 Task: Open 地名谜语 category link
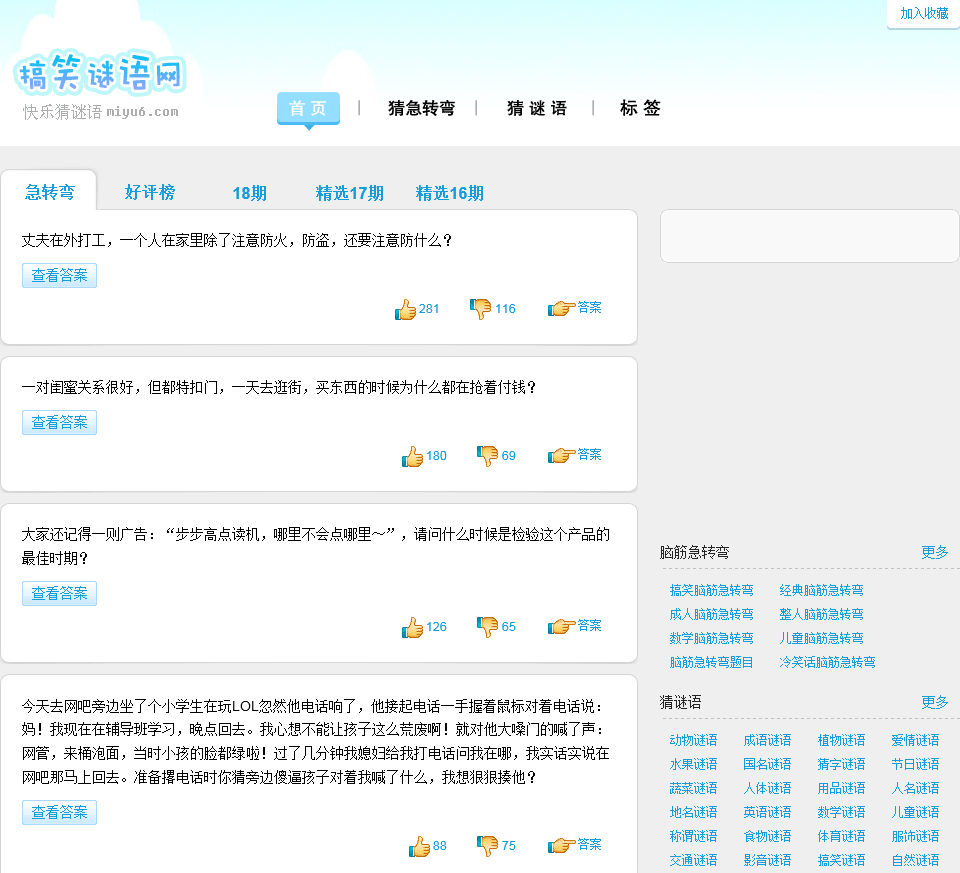tap(694, 812)
